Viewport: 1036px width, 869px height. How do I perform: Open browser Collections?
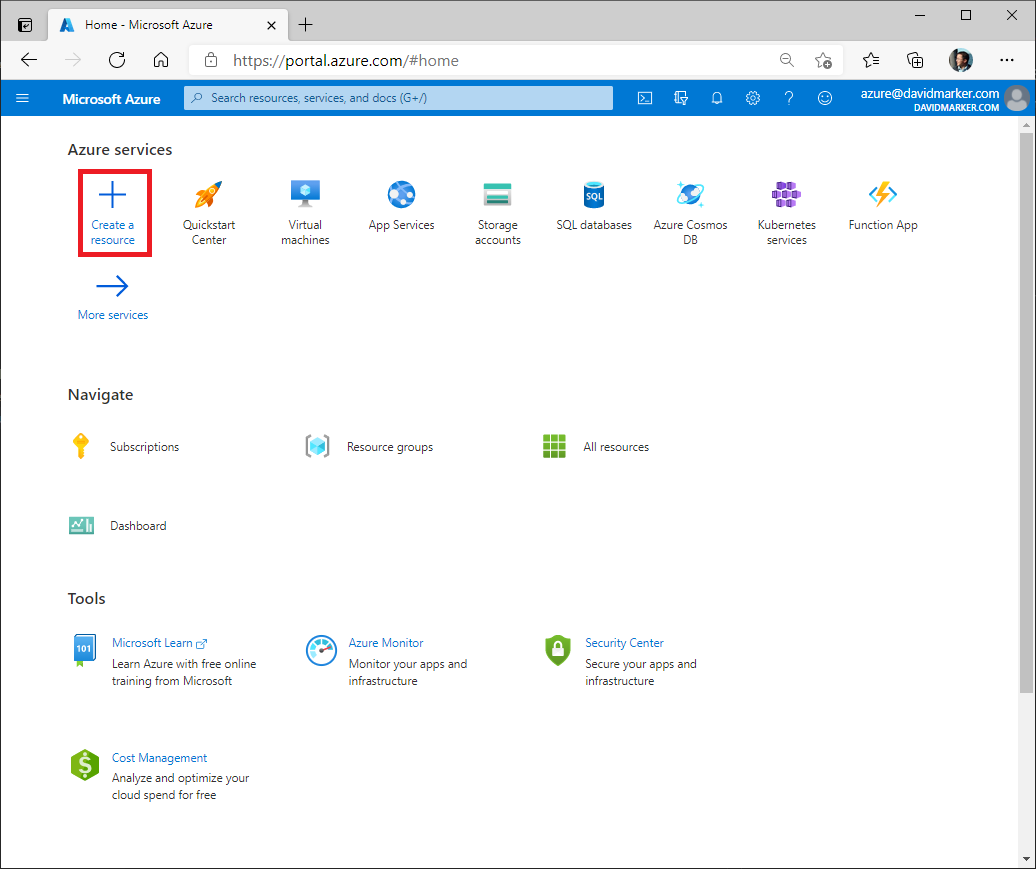[915, 60]
